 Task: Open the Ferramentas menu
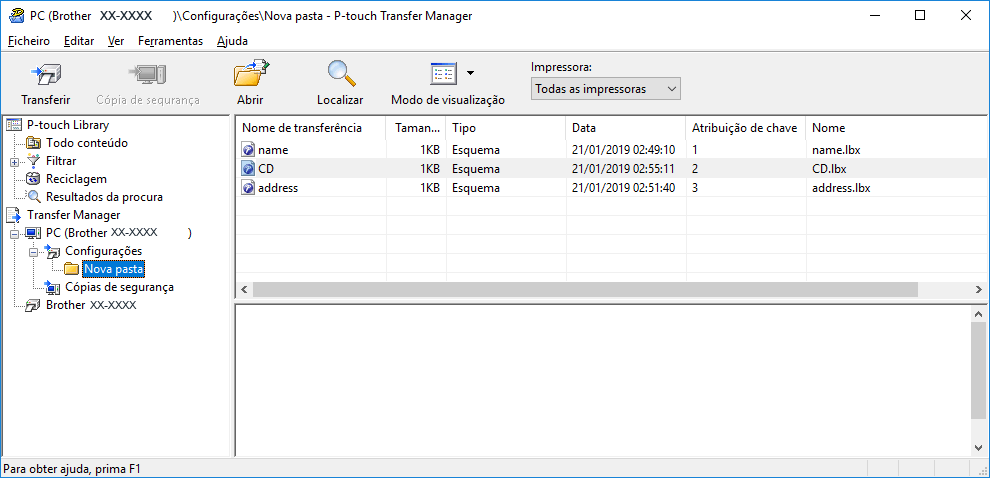pyautogui.click(x=170, y=41)
